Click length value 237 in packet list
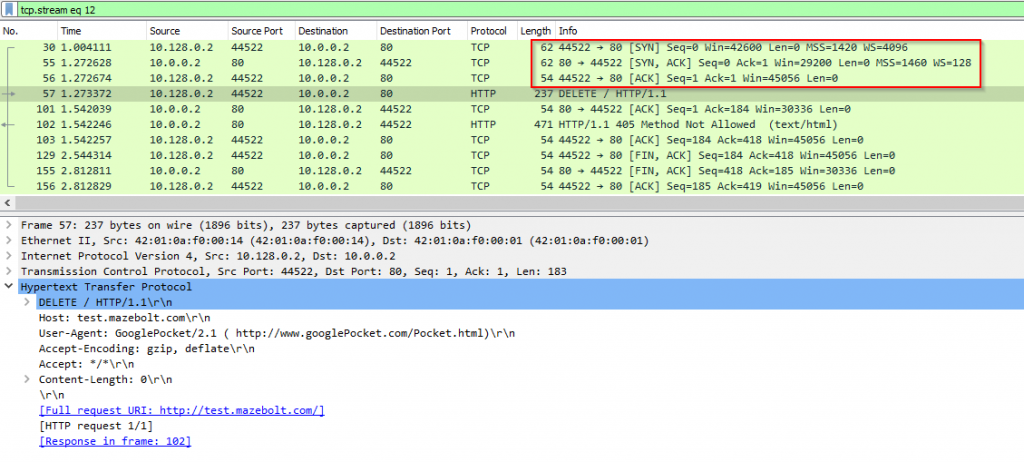 (542, 93)
